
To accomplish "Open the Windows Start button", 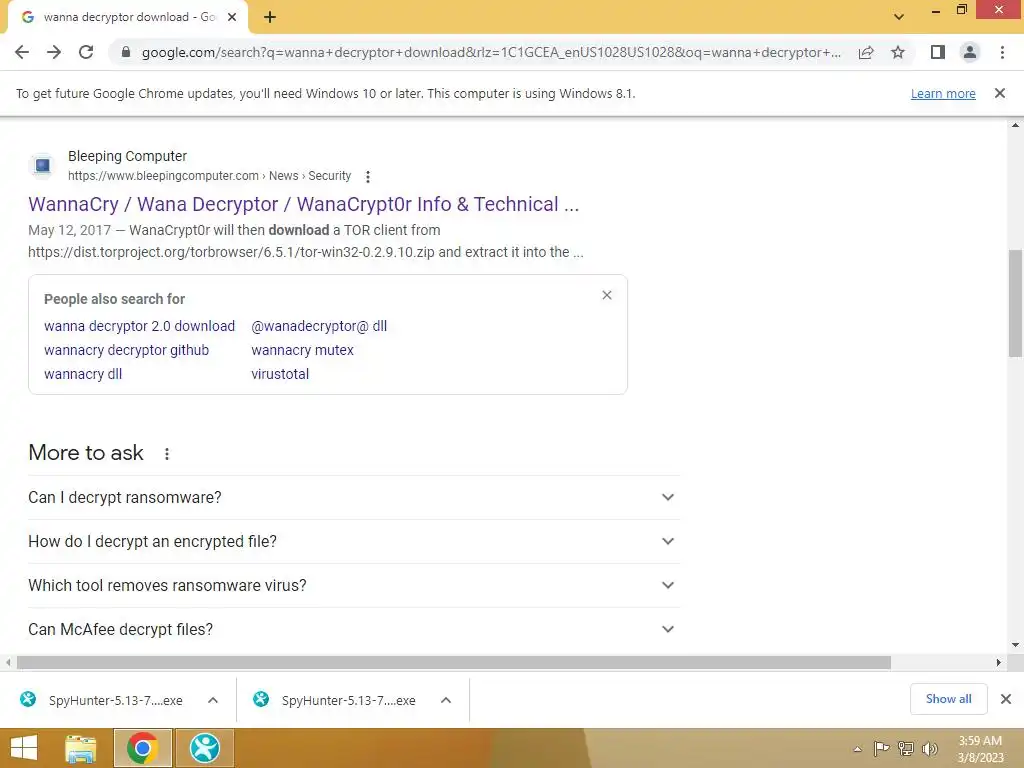I will pos(24,748).
